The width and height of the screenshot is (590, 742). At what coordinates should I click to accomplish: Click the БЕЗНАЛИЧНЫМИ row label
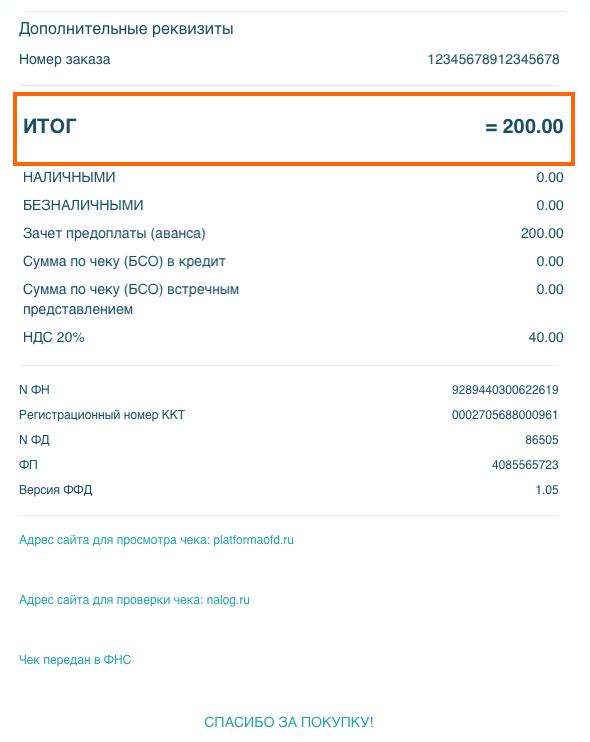coord(83,205)
